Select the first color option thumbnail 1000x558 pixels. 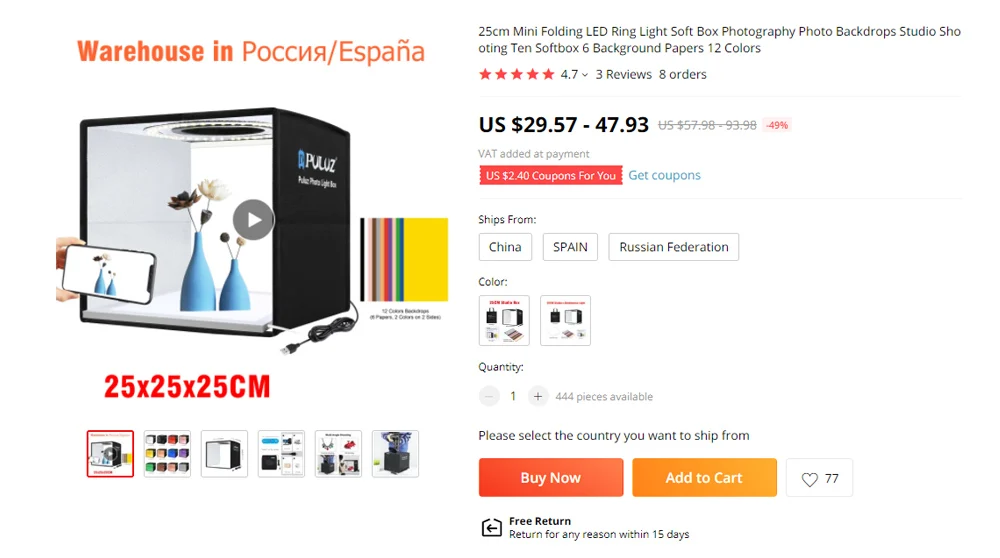[x=504, y=320]
